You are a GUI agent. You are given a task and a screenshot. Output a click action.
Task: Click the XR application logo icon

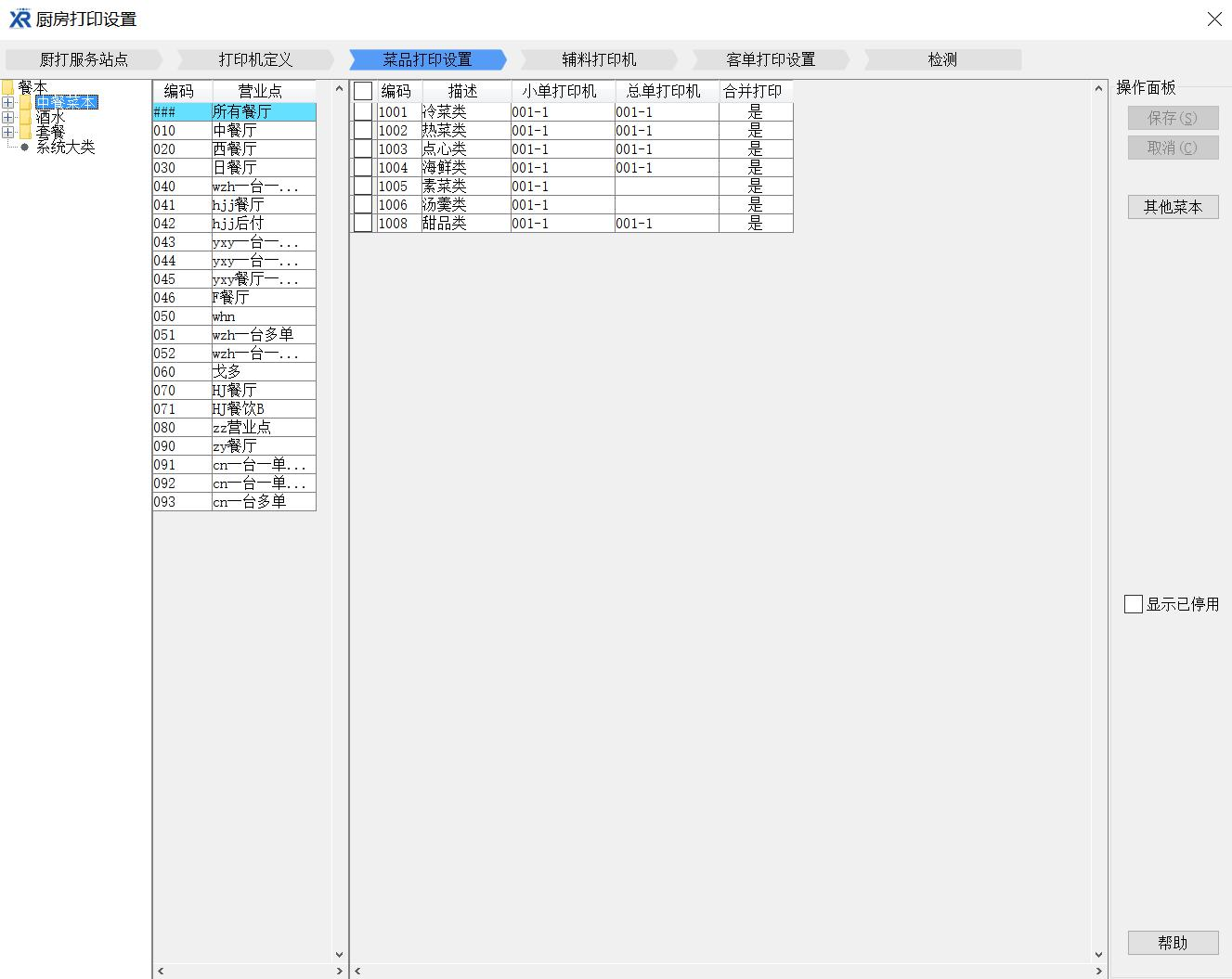[x=19, y=19]
